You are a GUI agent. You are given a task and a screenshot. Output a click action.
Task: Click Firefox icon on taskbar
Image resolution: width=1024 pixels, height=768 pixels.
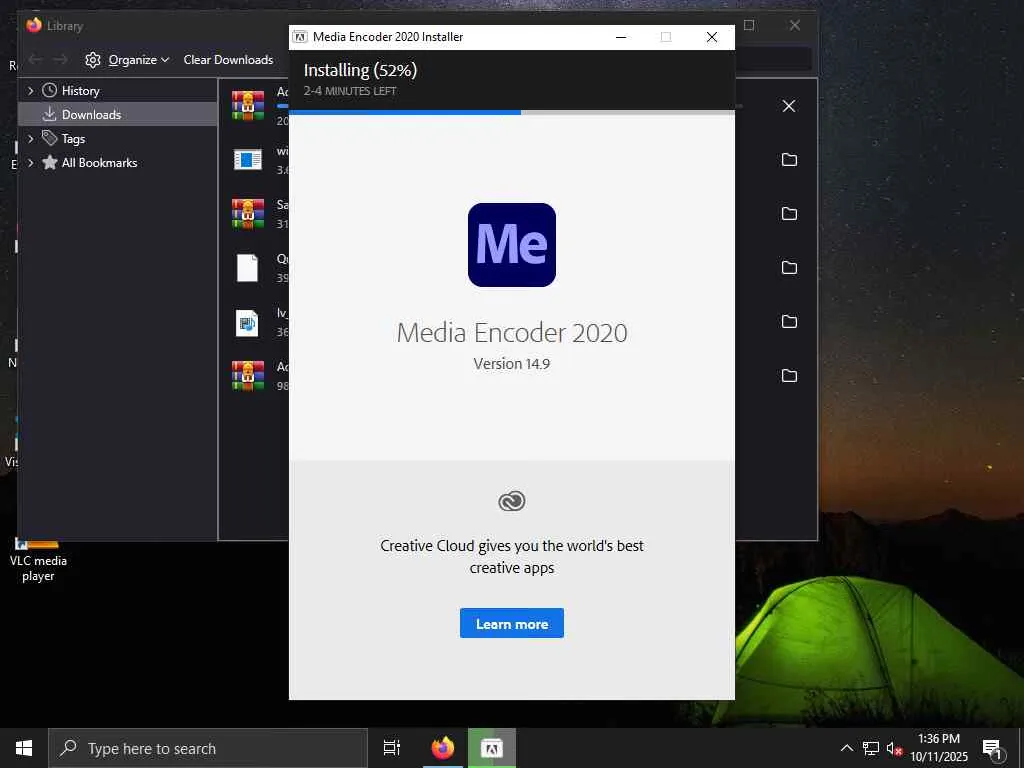click(442, 748)
